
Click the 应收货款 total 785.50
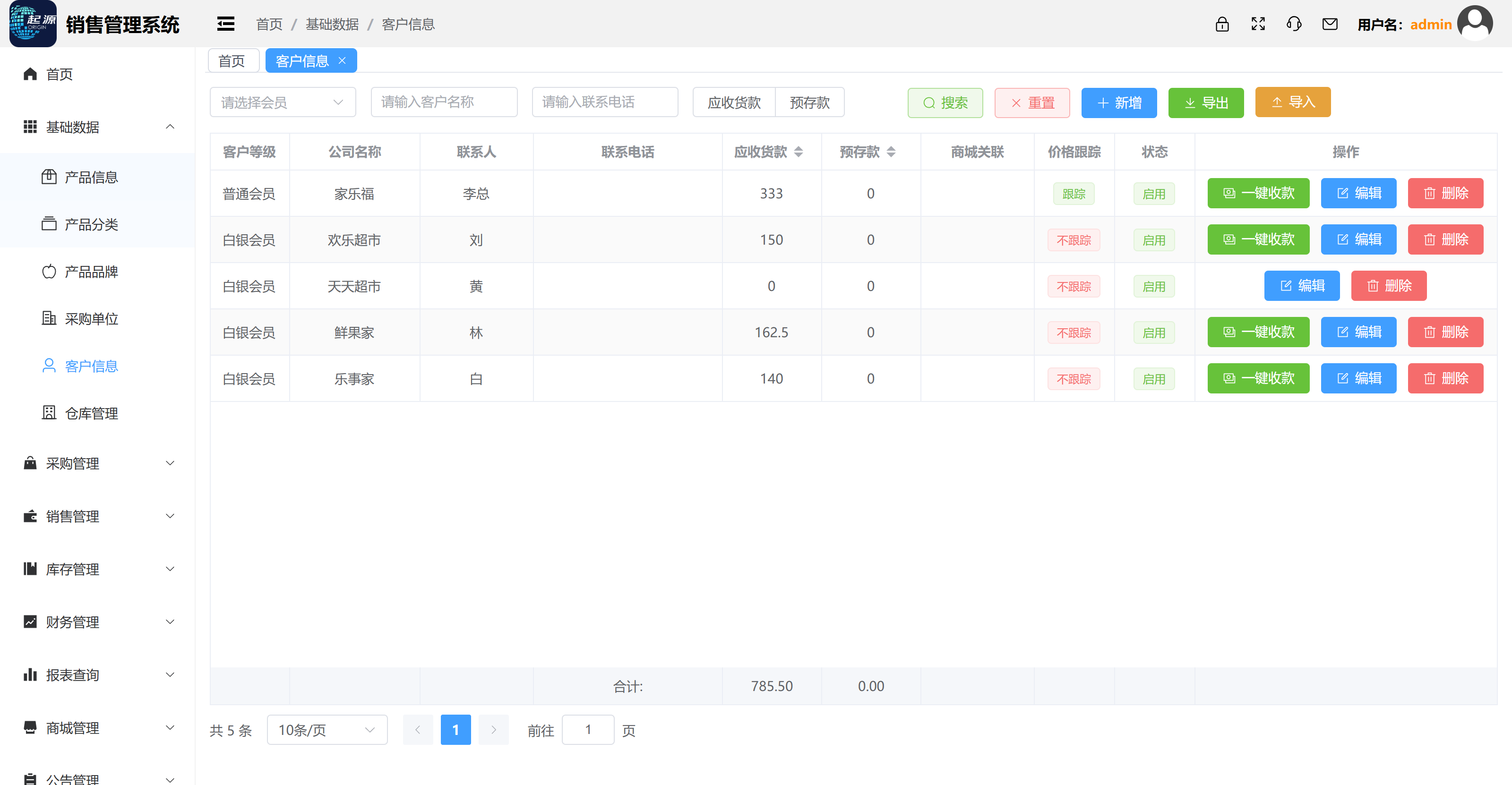(771, 686)
